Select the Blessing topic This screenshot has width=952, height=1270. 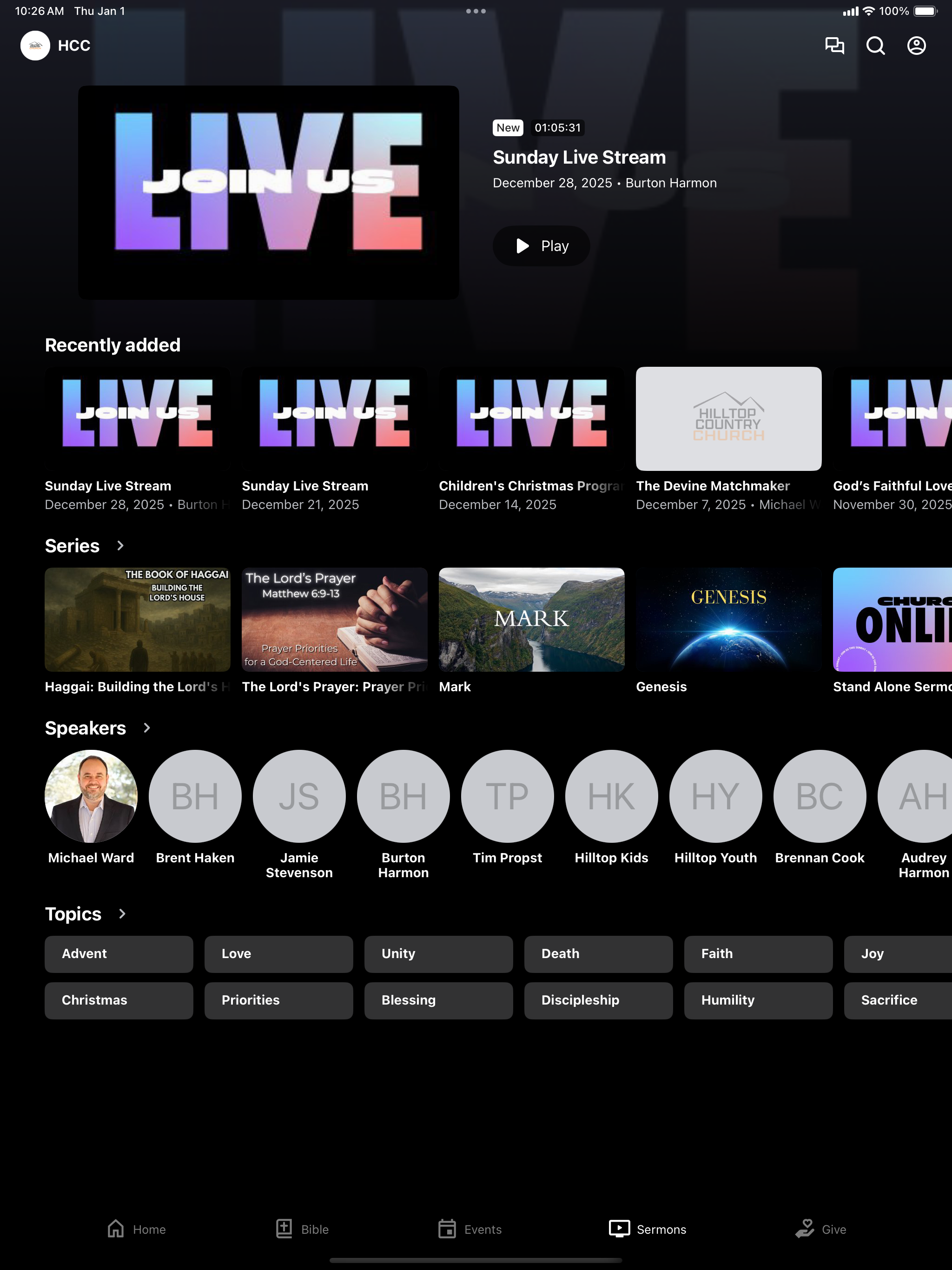click(439, 1000)
